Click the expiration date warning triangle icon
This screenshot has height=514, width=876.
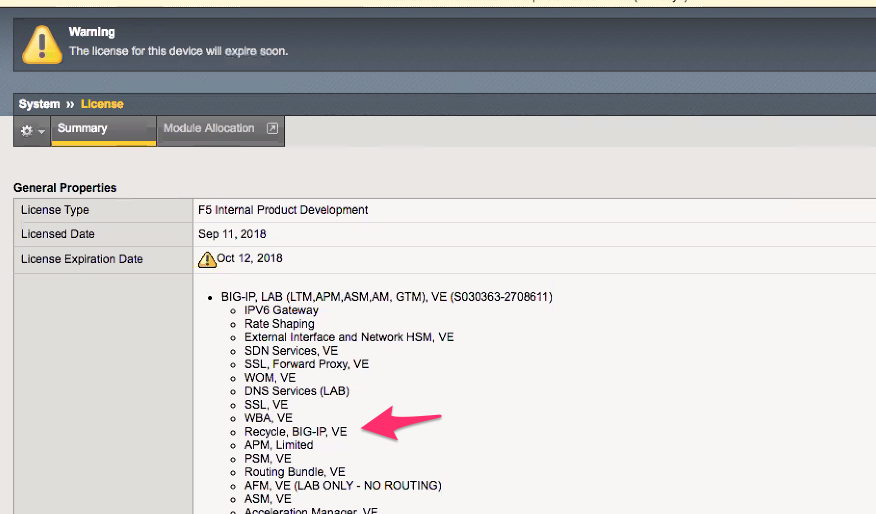207,259
